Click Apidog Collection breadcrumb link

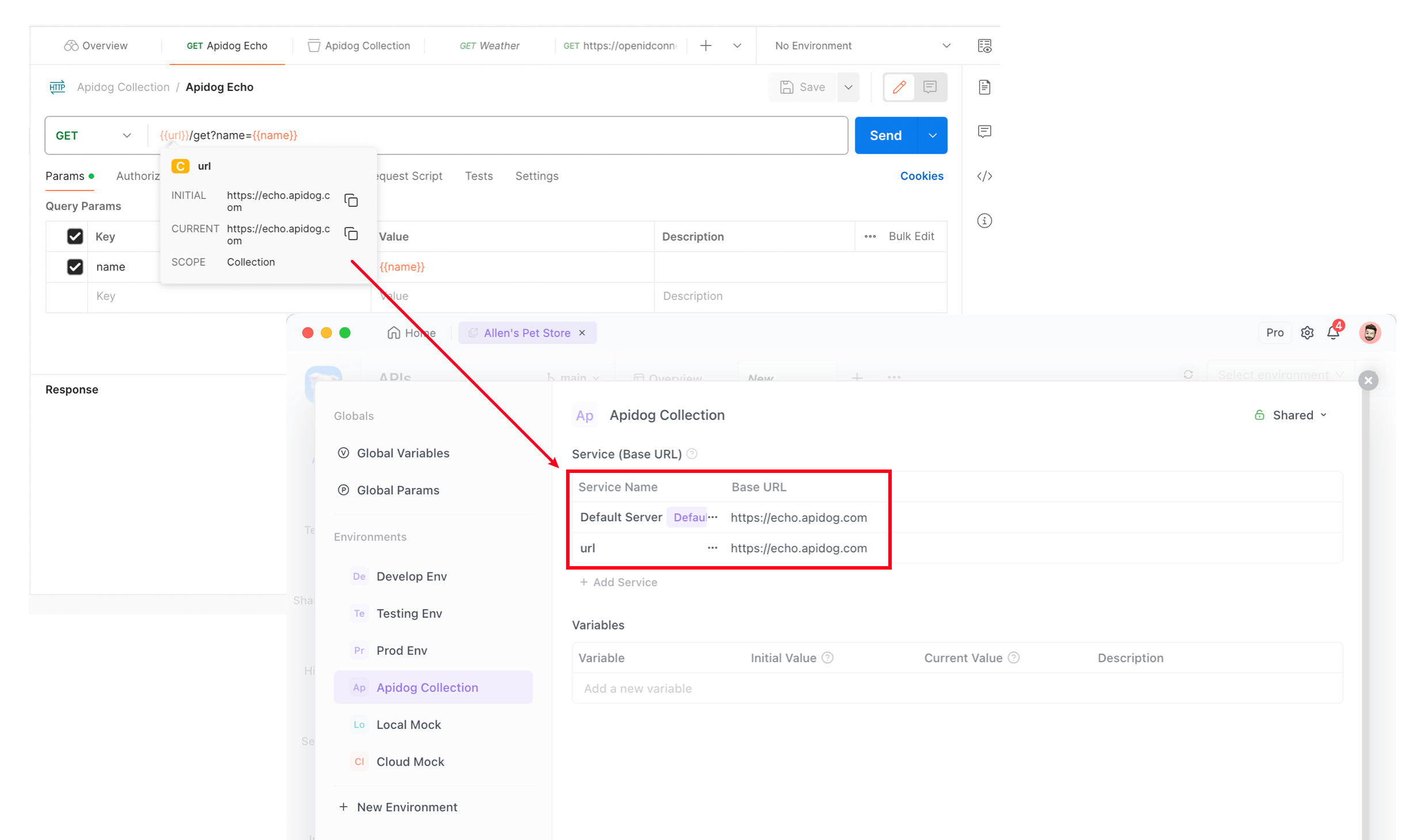click(123, 87)
